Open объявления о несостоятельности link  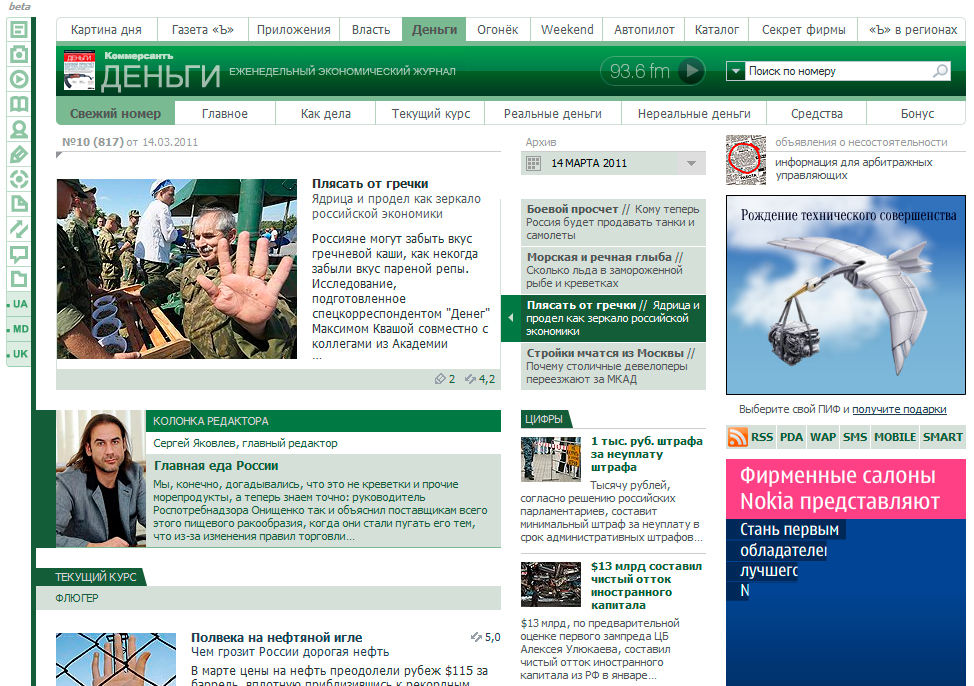pyautogui.click(x=861, y=142)
